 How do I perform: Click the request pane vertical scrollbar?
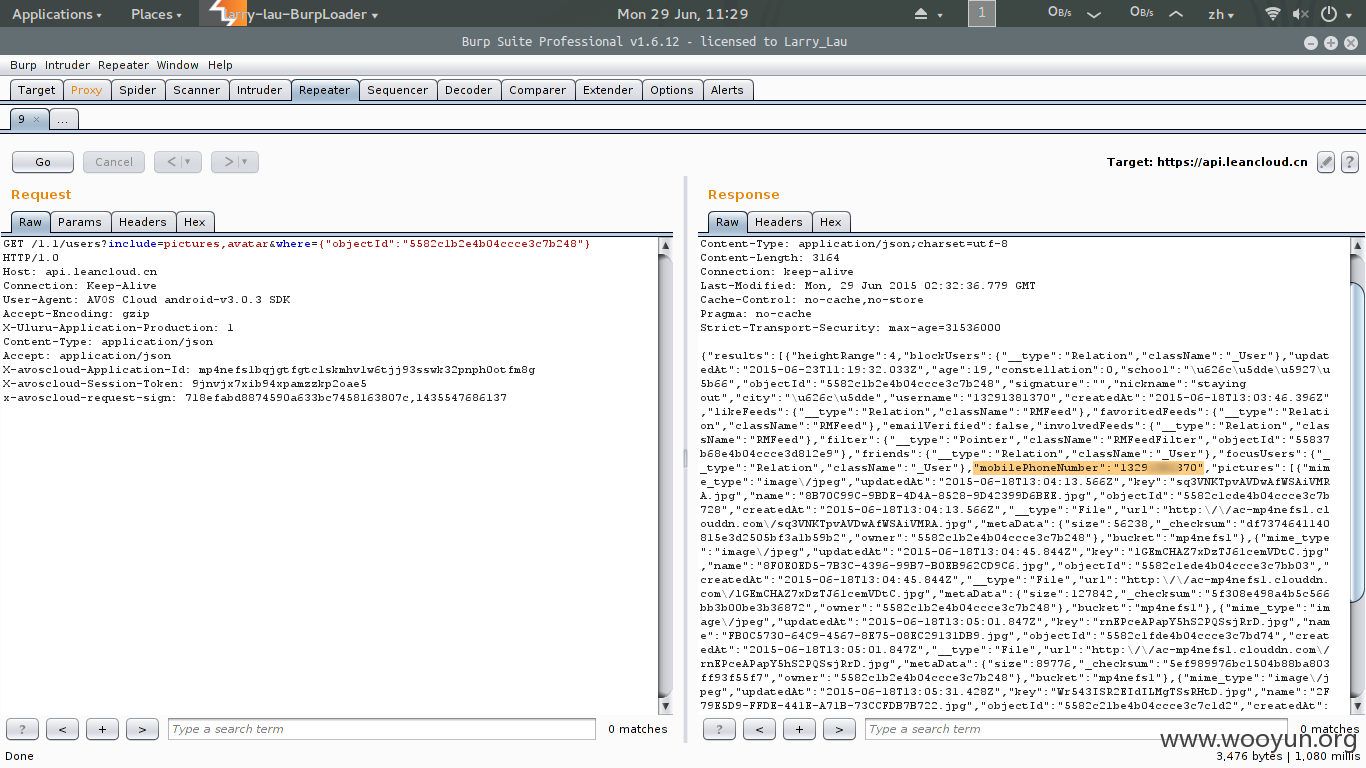[x=666, y=475]
